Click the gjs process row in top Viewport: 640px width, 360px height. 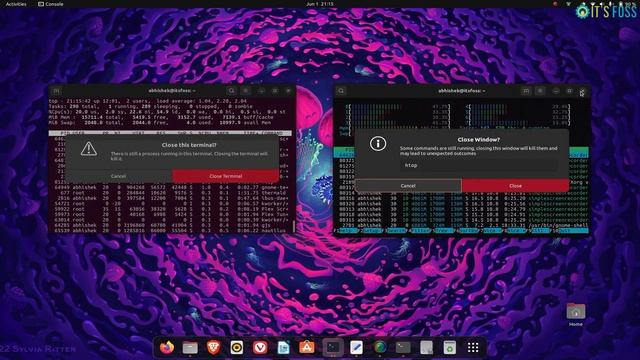pos(171,225)
